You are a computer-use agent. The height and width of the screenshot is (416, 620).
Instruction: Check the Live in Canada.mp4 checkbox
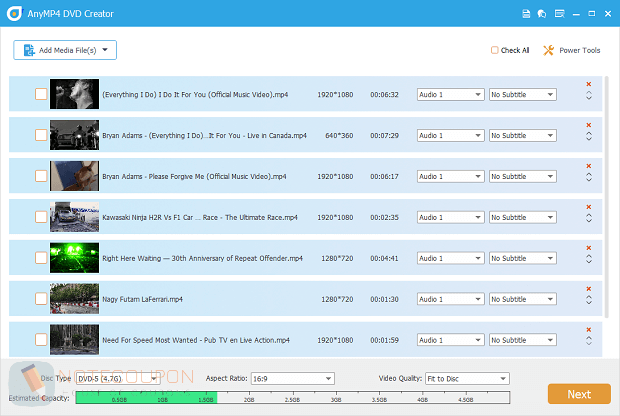pos(41,135)
